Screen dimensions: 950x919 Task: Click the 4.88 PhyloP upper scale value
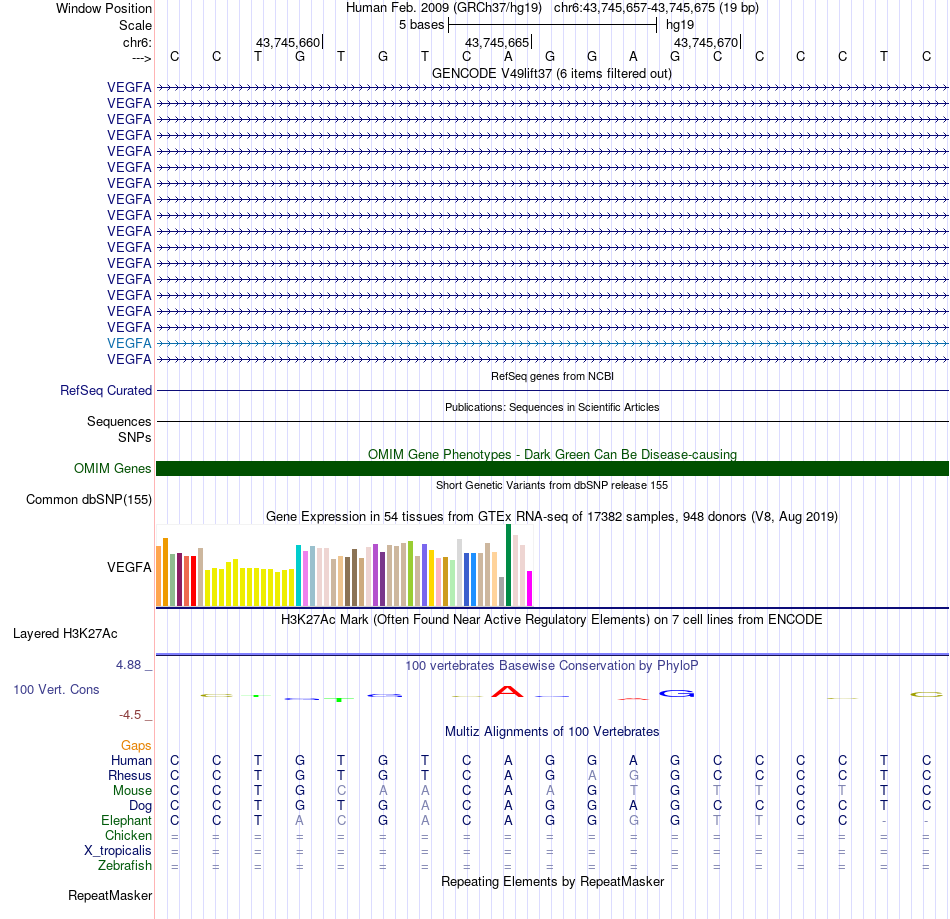(128, 665)
